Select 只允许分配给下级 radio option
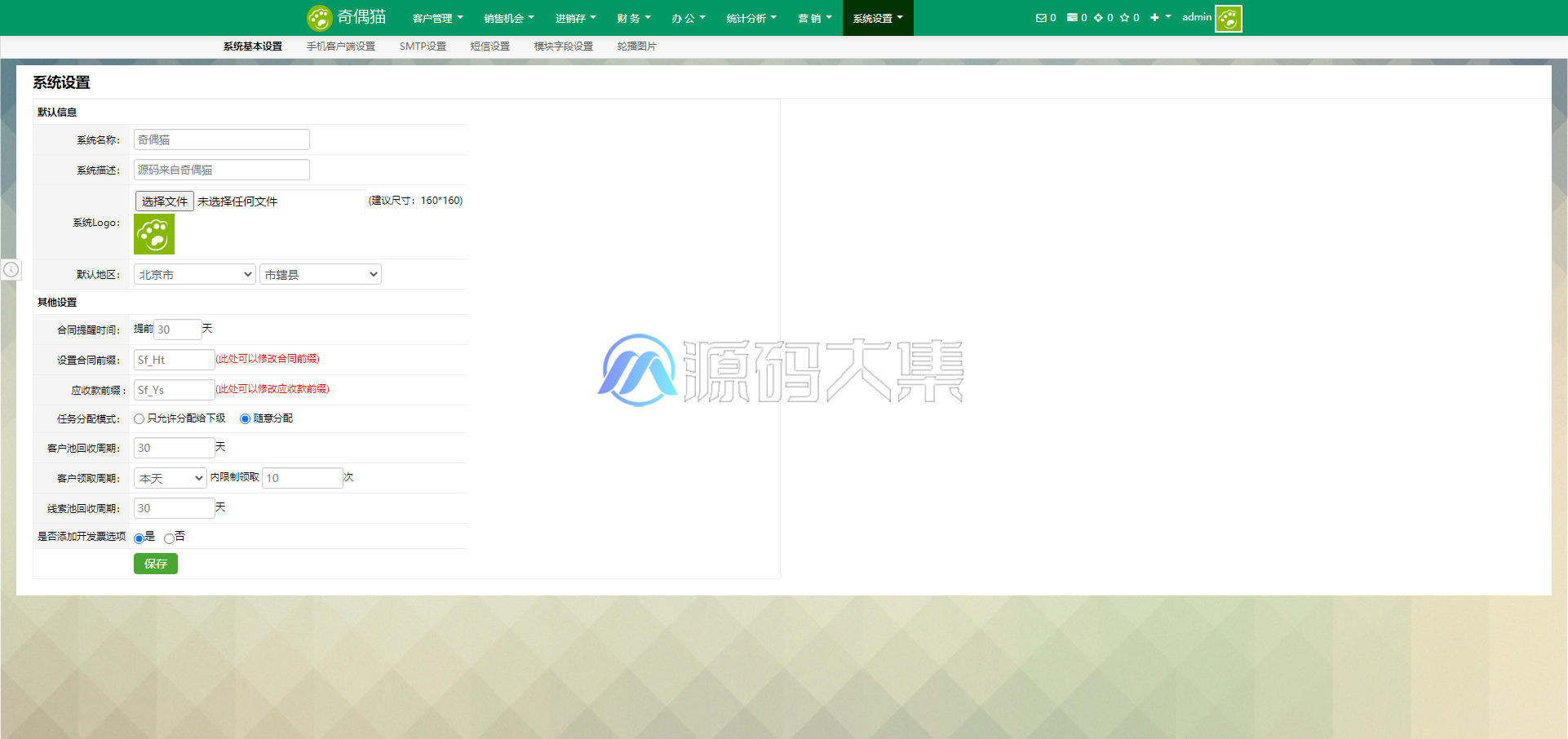Image resolution: width=1568 pixels, height=739 pixels. 139,418
